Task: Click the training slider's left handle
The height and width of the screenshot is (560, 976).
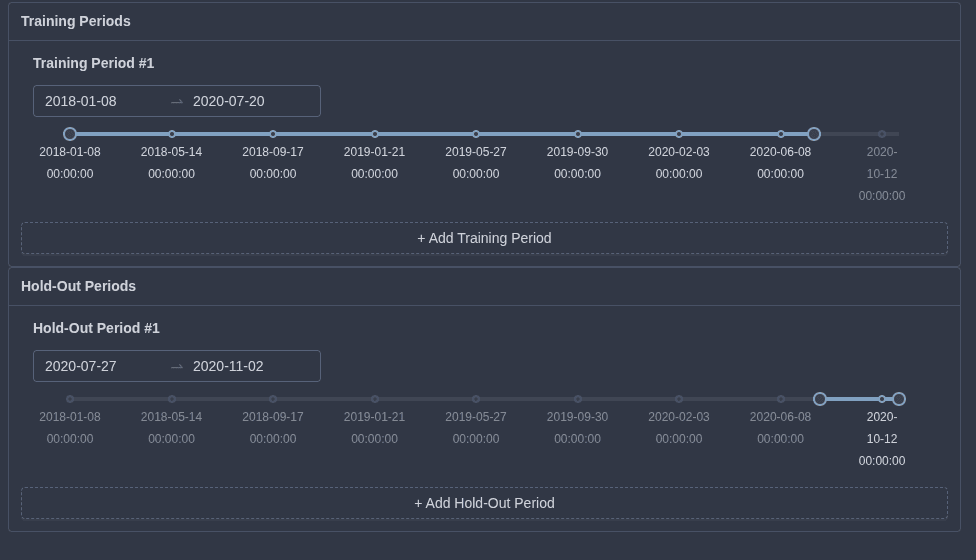Action: [70, 134]
